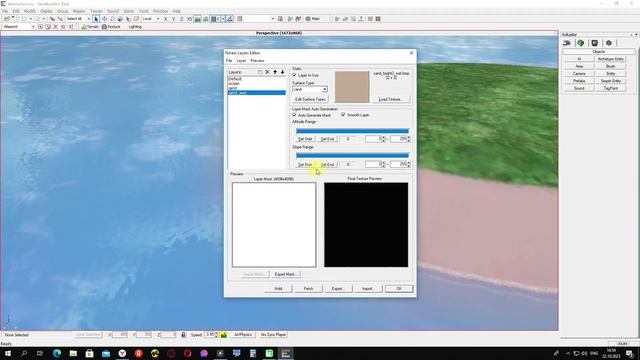
Task: Click the Layer Mask preview thumbnail
Action: click(x=274, y=225)
